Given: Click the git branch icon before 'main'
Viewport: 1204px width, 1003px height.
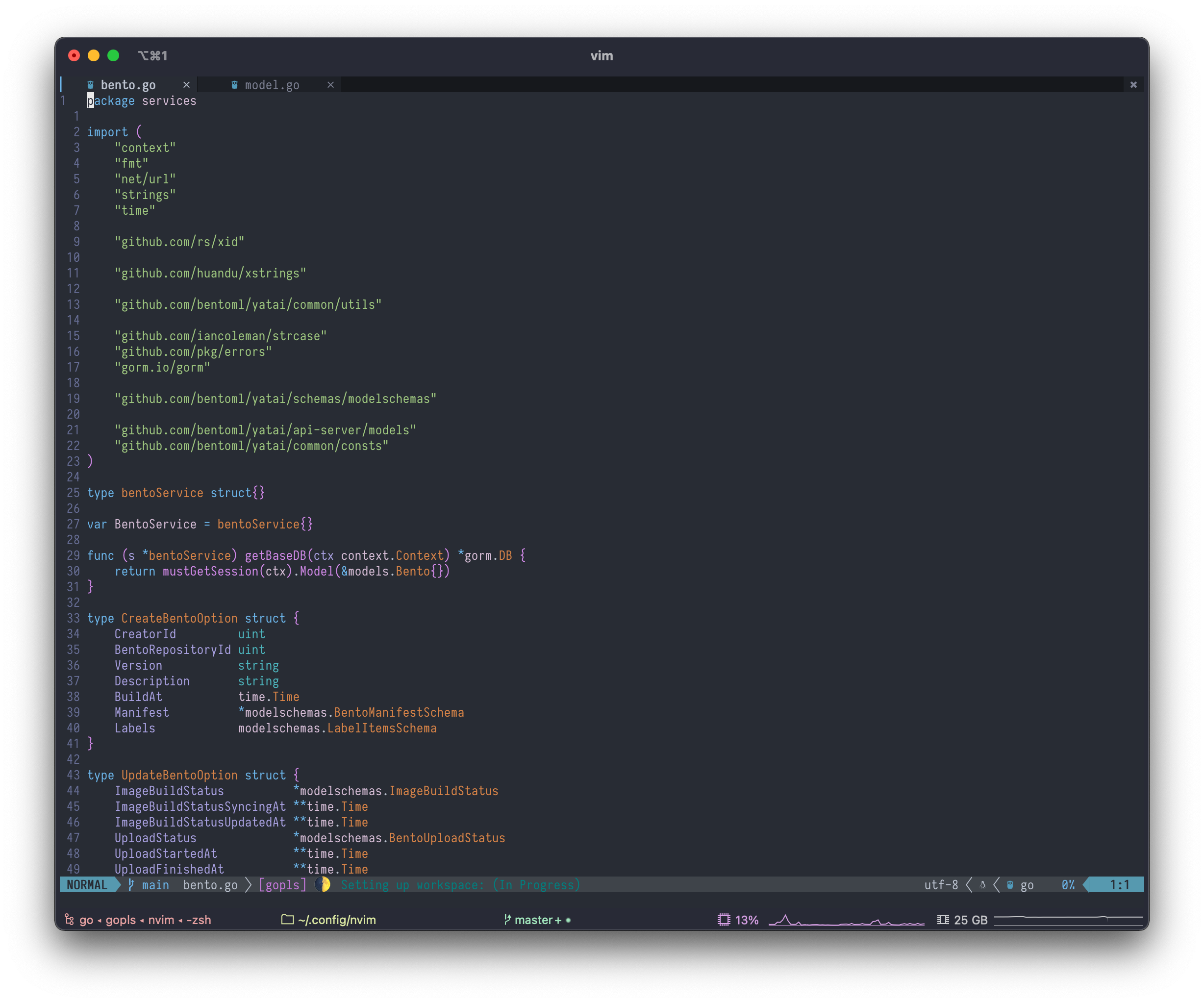Looking at the screenshot, I should (x=131, y=885).
